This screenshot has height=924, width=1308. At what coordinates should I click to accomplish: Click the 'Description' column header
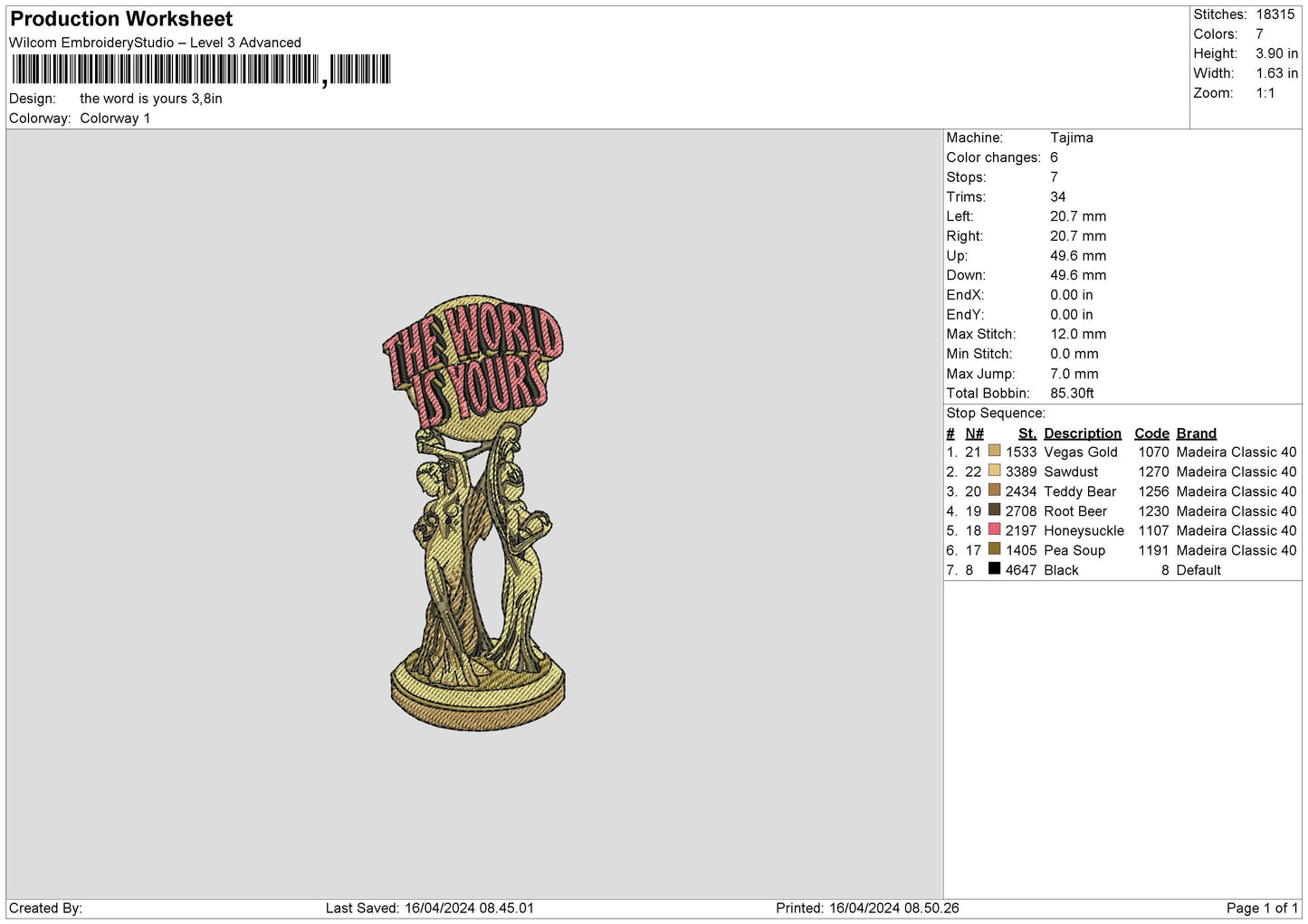pyautogui.click(x=1083, y=433)
